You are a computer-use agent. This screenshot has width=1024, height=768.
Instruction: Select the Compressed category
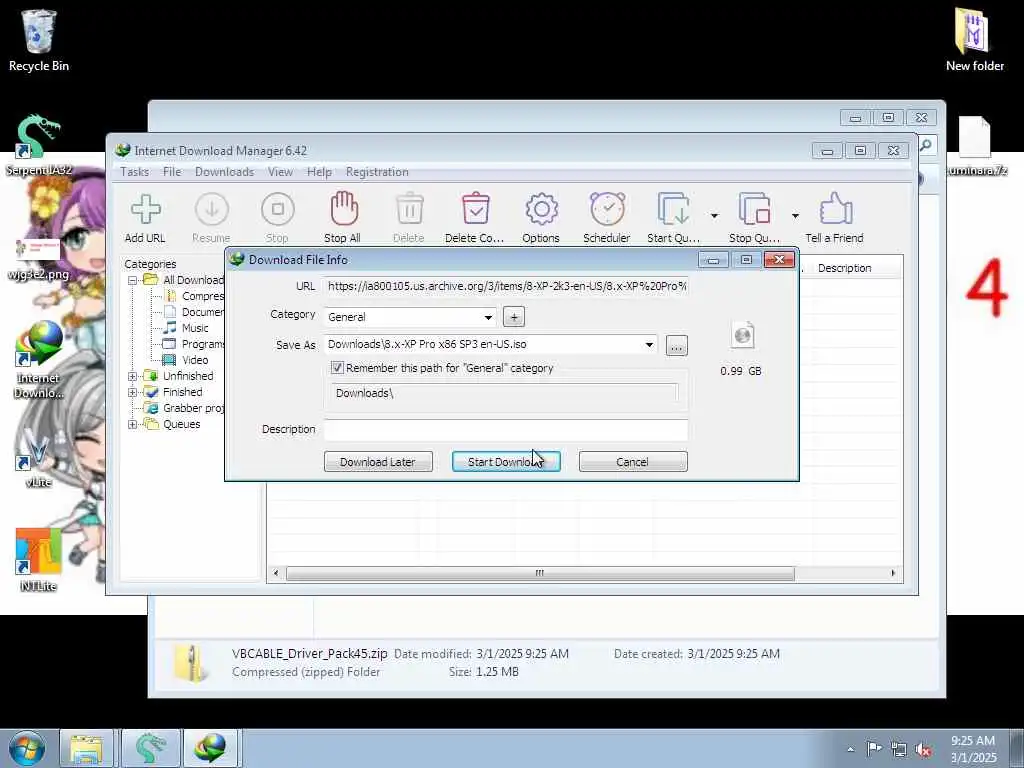[x=202, y=296]
